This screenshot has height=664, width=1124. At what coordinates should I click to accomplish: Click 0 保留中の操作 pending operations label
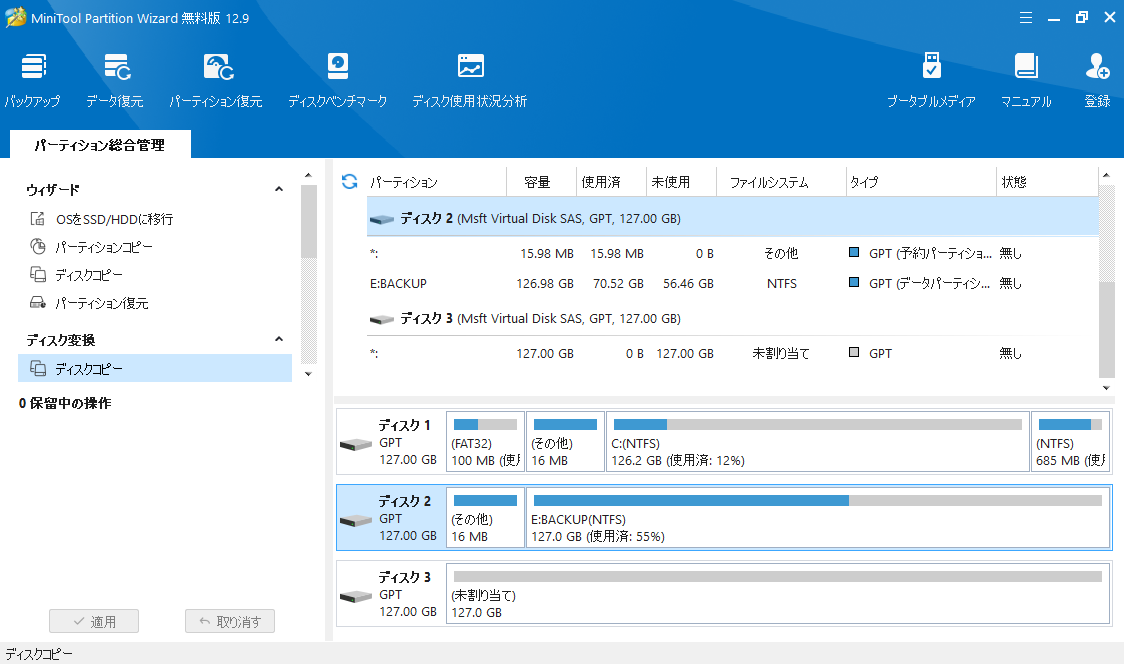pyautogui.click(x=65, y=403)
